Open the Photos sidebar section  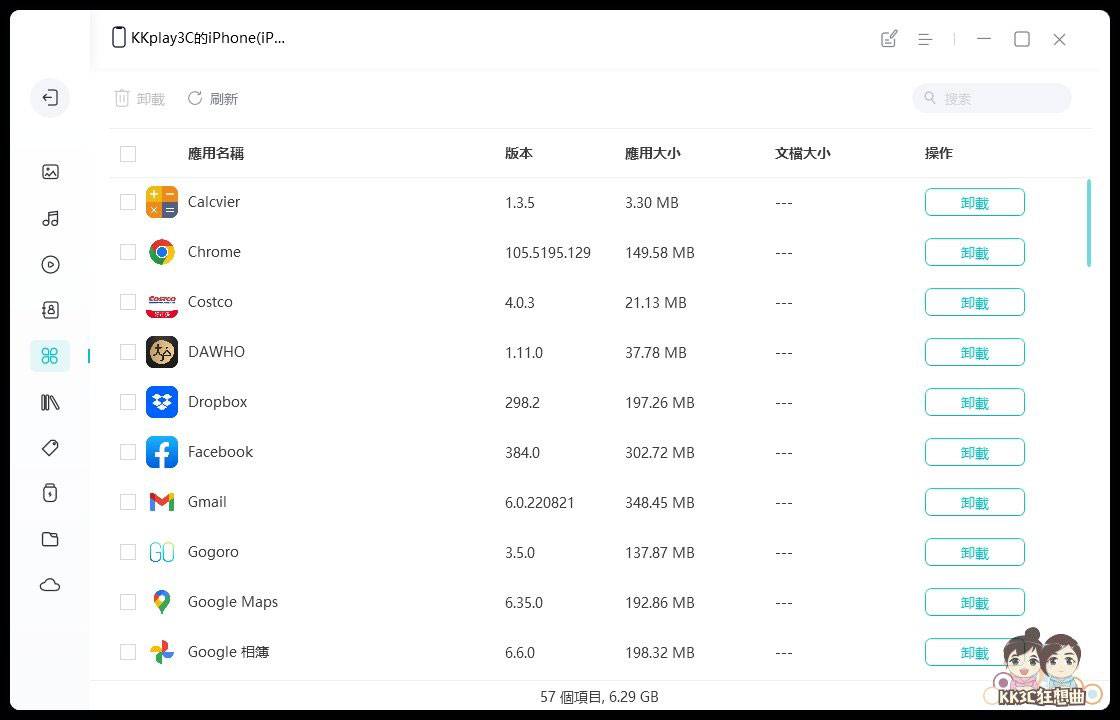coord(50,171)
